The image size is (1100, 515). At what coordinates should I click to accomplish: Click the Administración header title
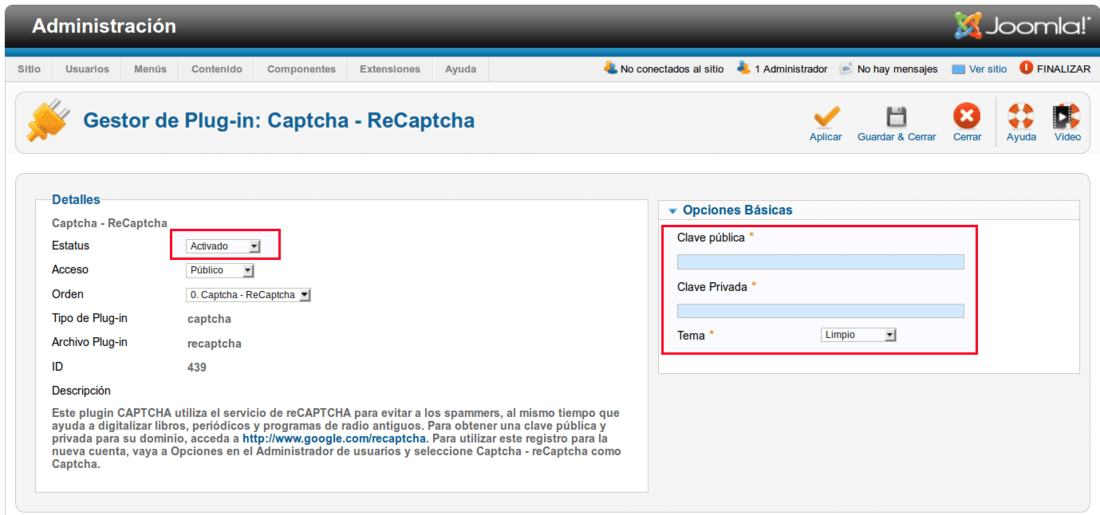[104, 27]
